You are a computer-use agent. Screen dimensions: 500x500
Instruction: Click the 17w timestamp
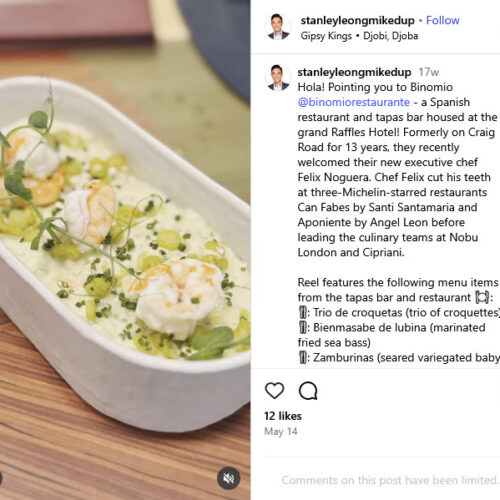click(429, 72)
